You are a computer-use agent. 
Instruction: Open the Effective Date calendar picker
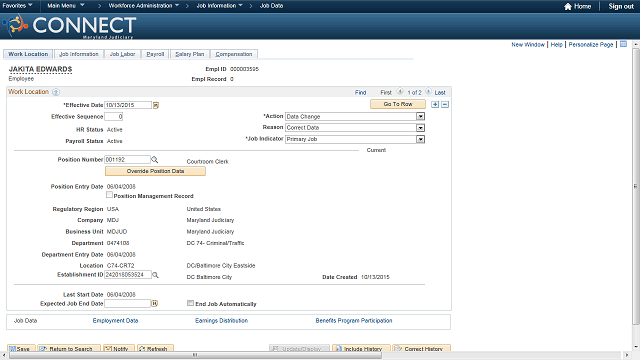[156, 105]
